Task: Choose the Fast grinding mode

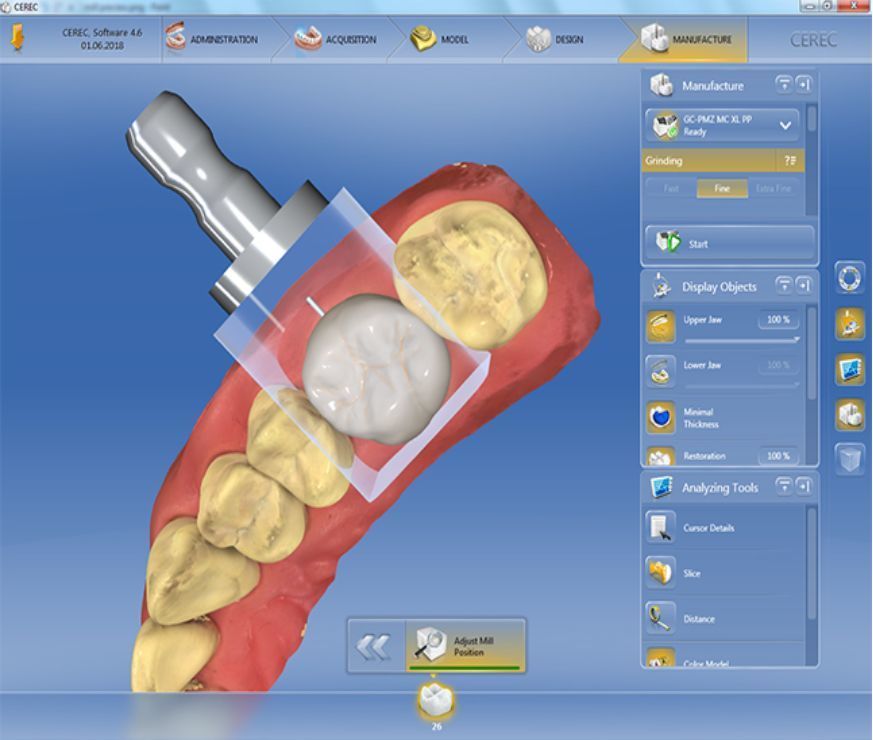Action: pyautogui.click(x=671, y=188)
